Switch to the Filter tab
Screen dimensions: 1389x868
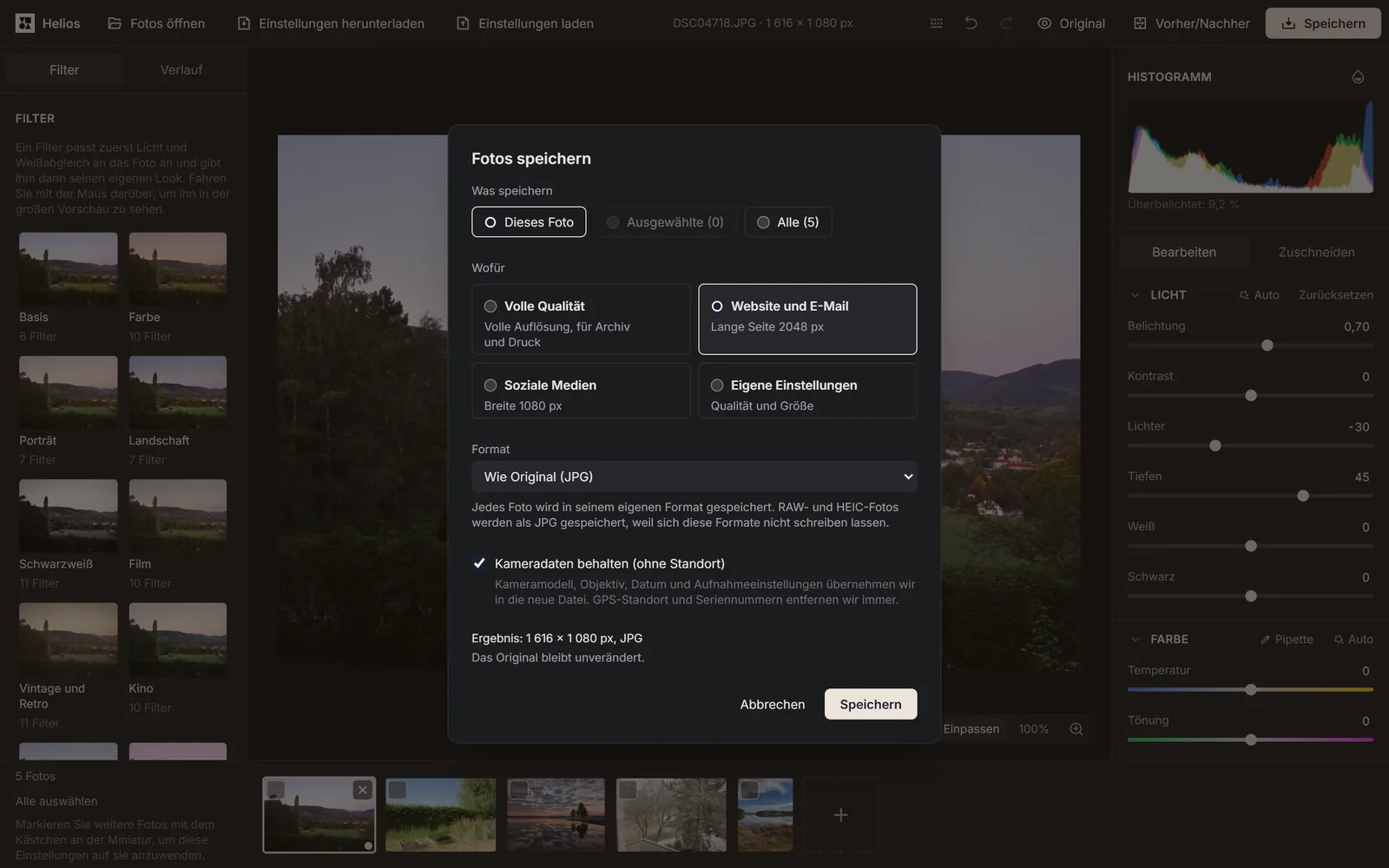(64, 69)
